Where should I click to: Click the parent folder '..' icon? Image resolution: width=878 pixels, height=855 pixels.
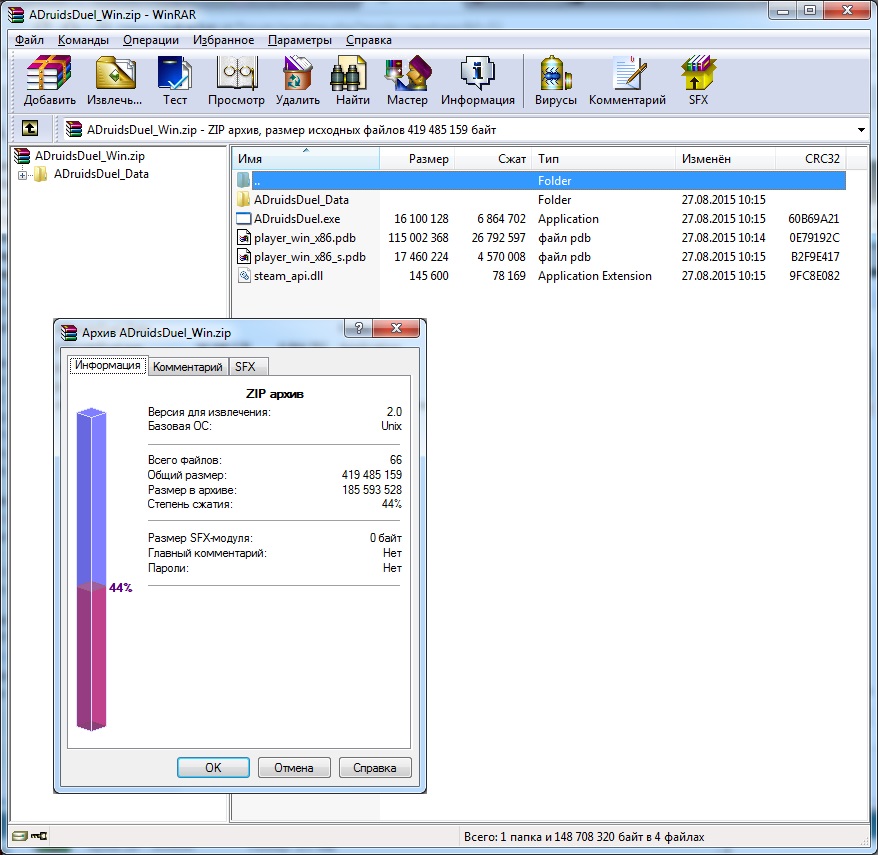pos(244,180)
